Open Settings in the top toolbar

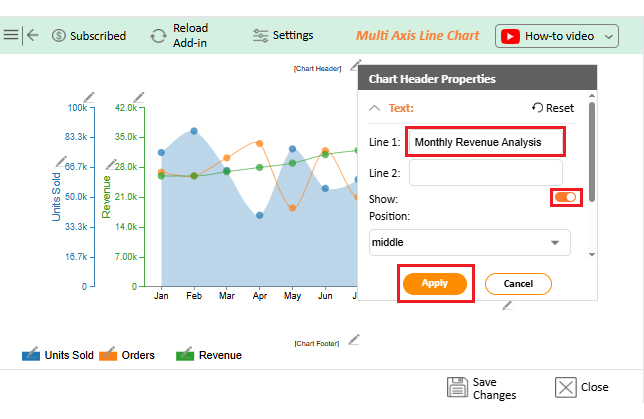pyautogui.click(x=283, y=36)
